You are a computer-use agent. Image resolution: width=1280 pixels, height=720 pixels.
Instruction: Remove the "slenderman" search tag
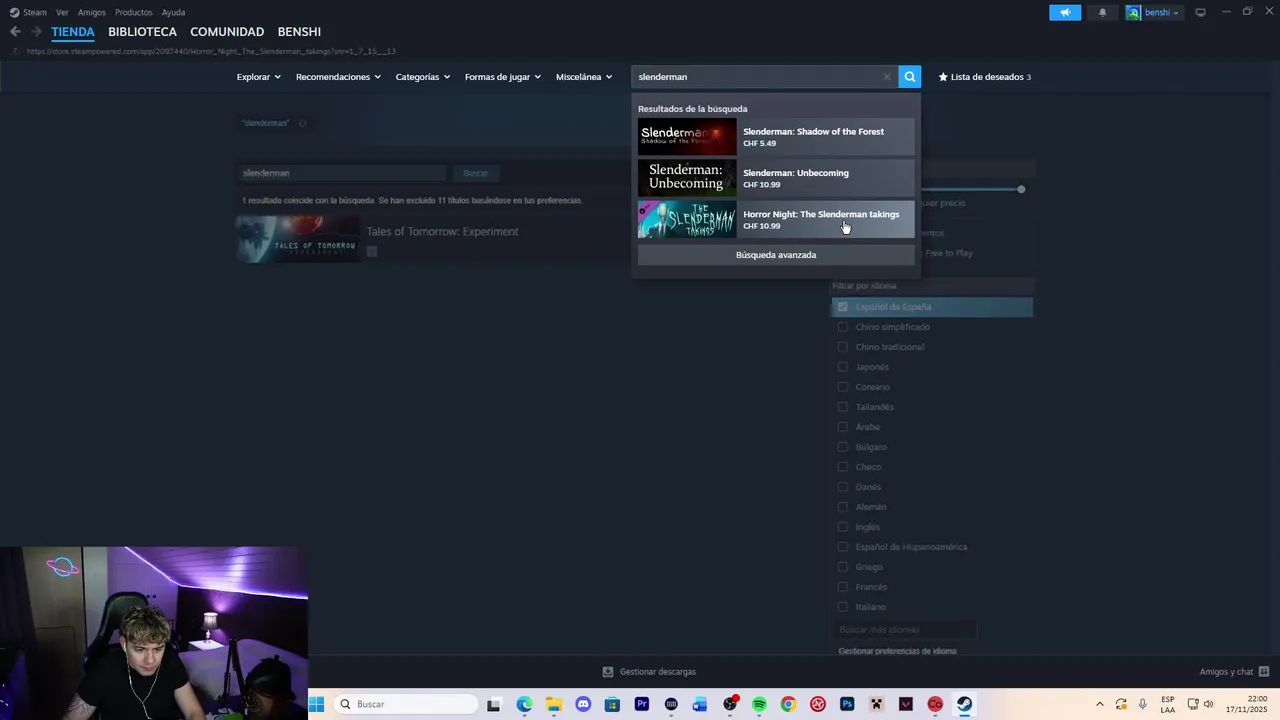[x=302, y=123]
